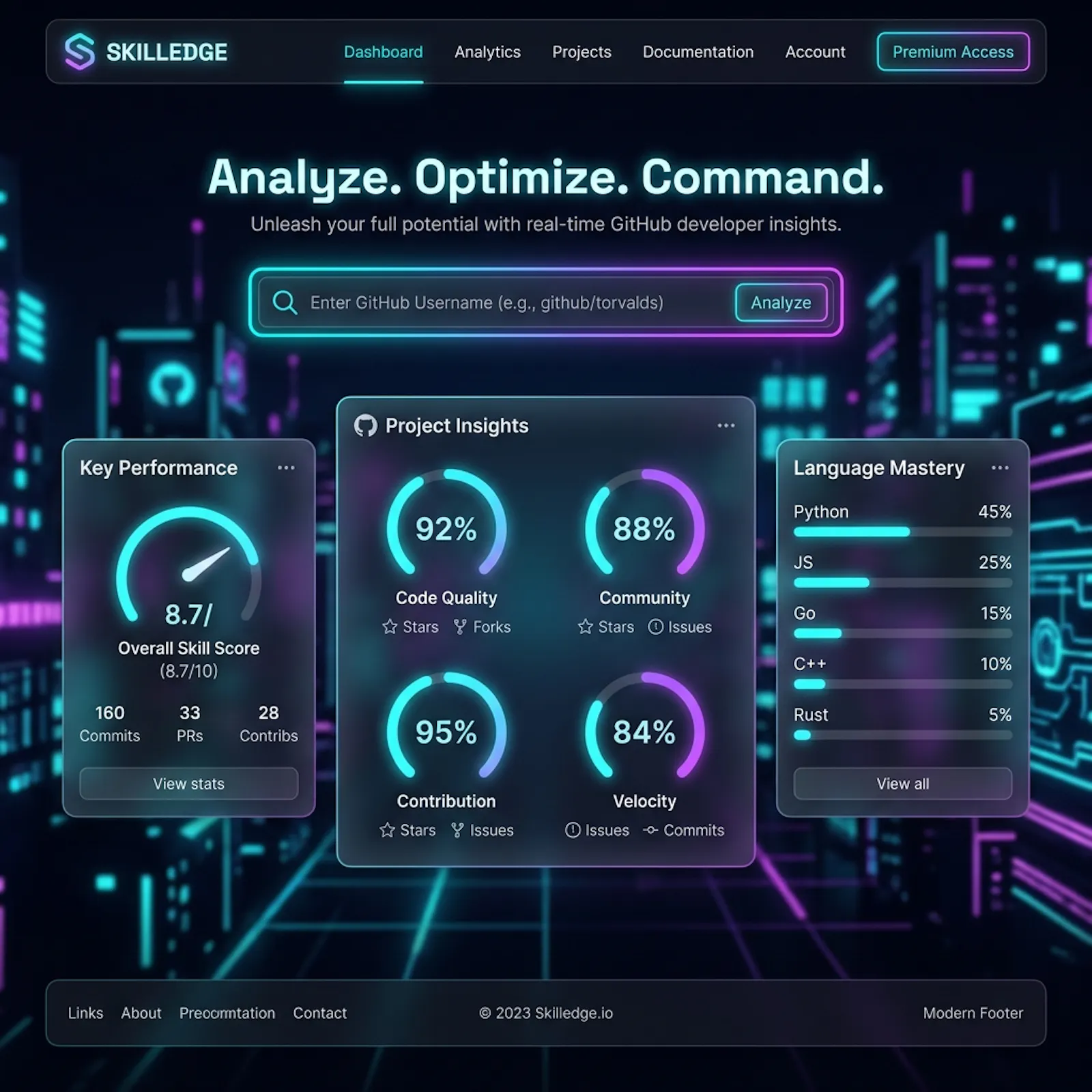1092x1092 pixels.
Task: Open Links in footer
Action: pyautogui.click(x=85, y=1013)
